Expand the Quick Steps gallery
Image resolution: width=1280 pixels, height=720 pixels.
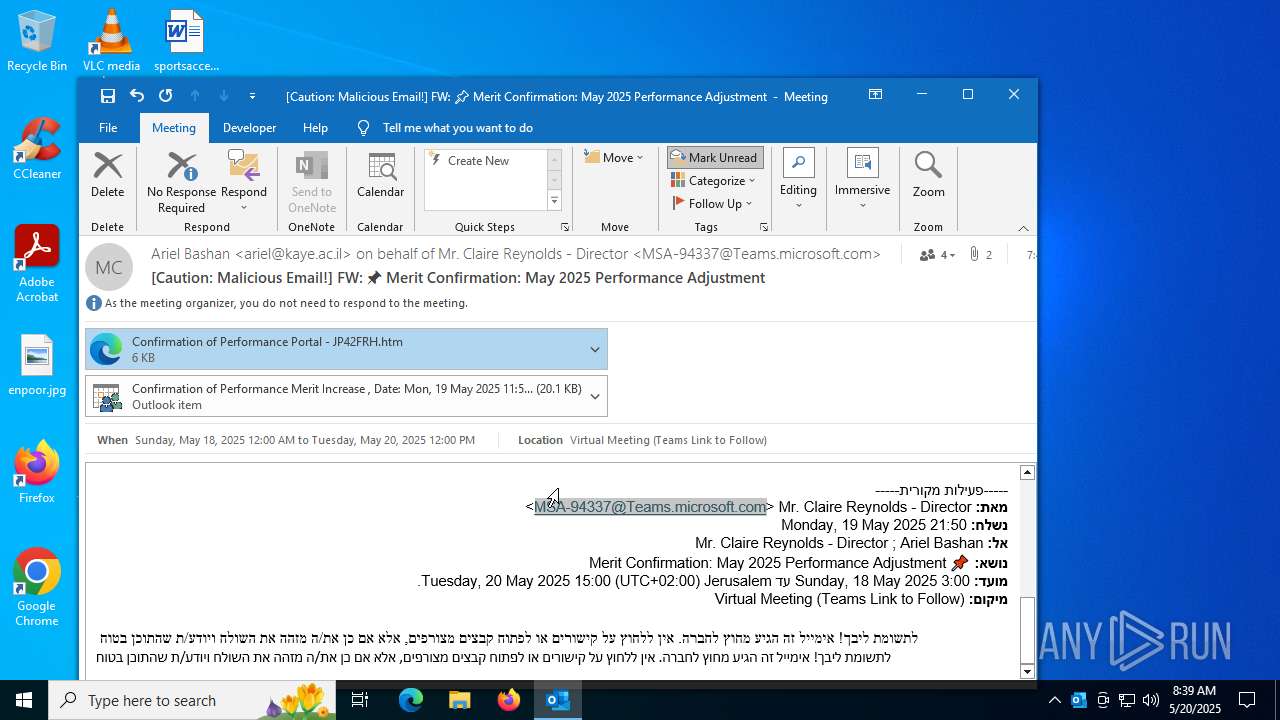tap(554, 201)
